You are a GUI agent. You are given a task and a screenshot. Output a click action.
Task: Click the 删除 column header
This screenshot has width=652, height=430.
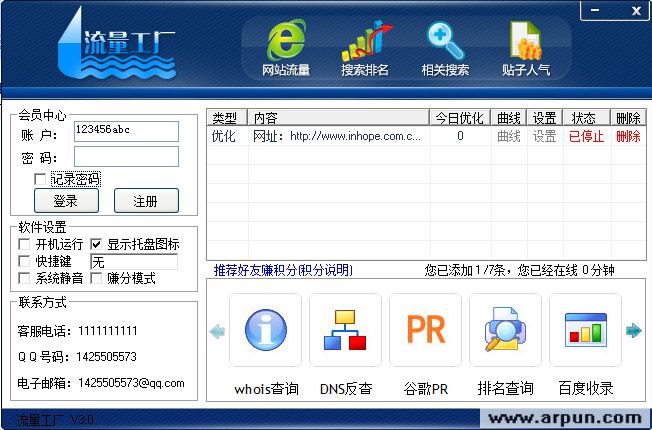[628, 118]
